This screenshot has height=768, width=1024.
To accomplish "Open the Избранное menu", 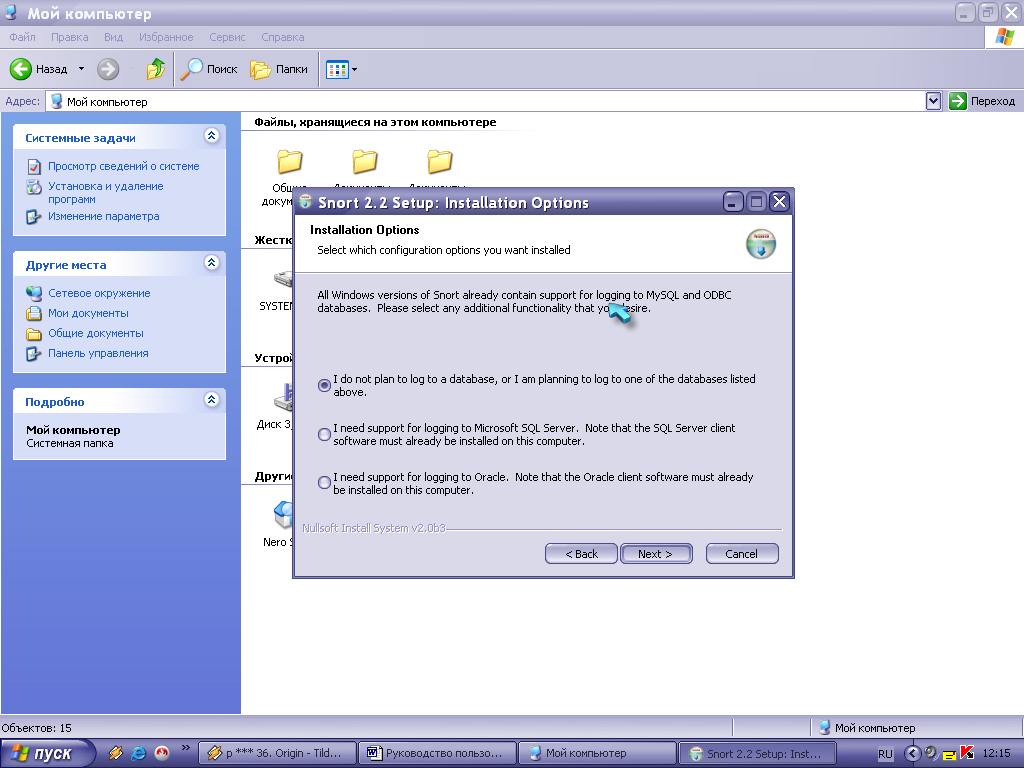I will coord(166,37).
